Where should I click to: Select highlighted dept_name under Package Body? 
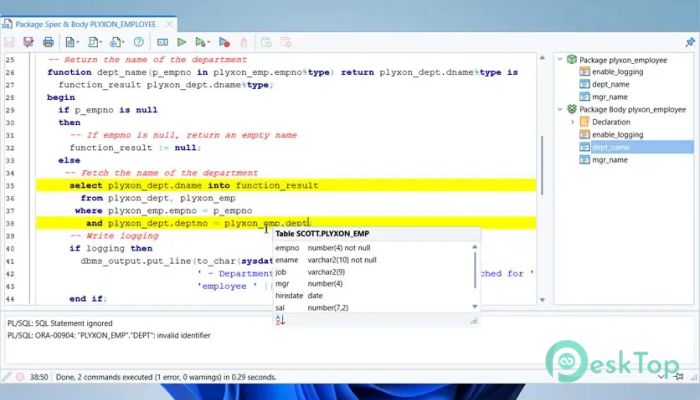click(x=642, y=147)
